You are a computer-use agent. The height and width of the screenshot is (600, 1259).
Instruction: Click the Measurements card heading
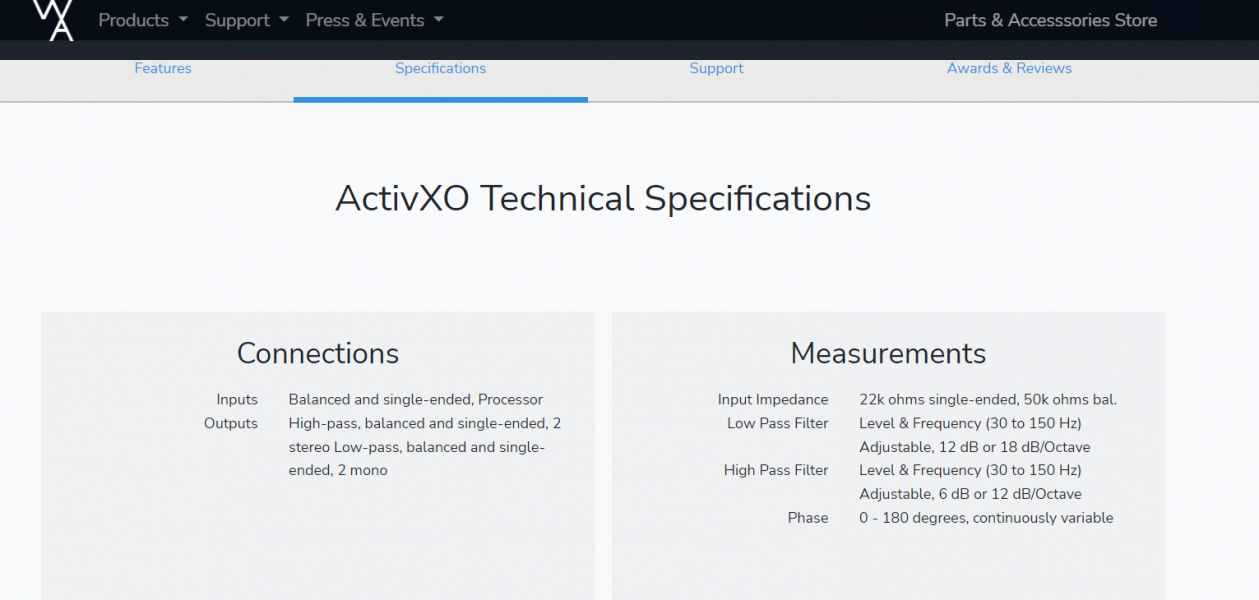point(888,353)
